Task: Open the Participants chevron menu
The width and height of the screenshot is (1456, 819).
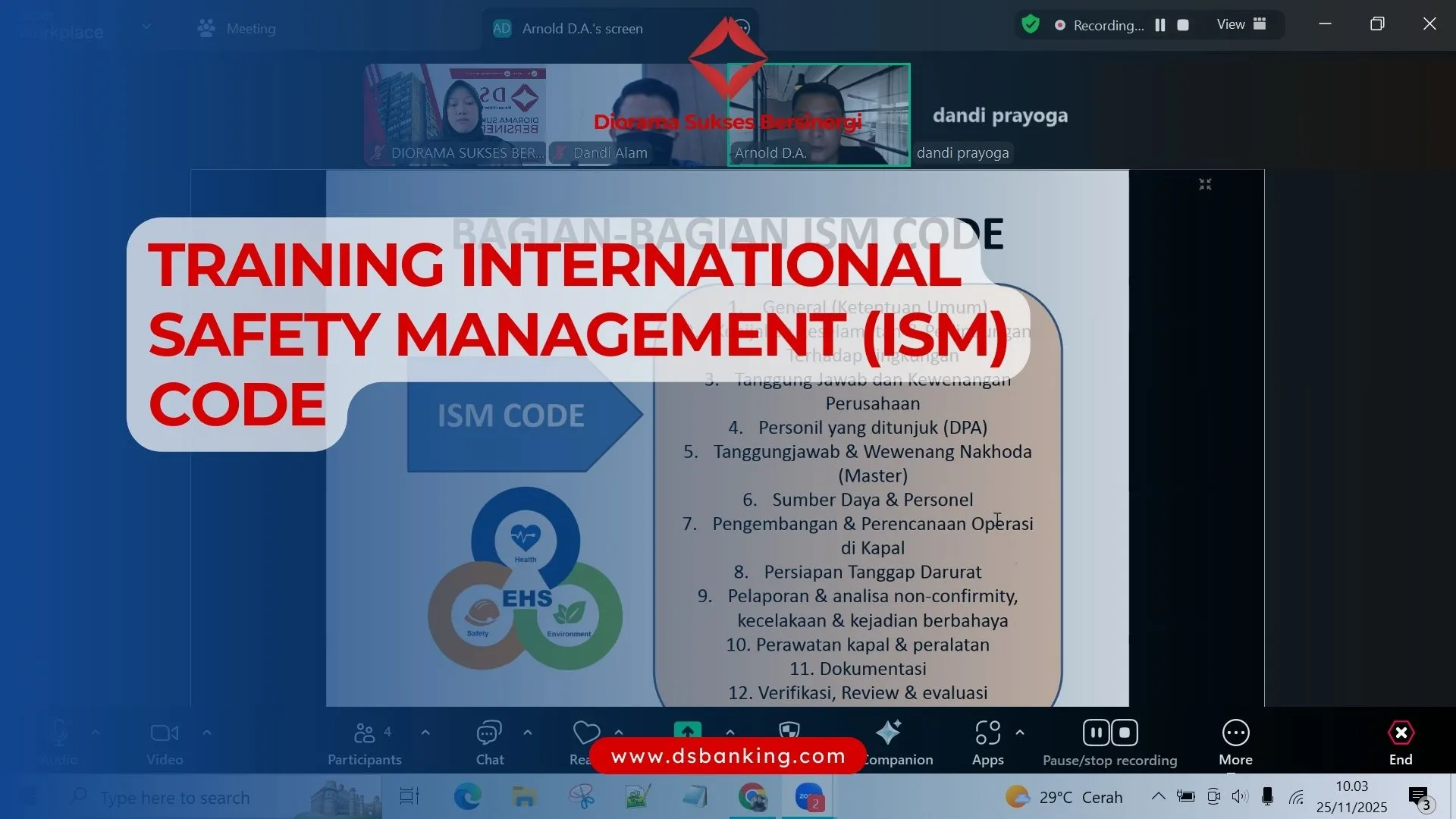Action: click(425, 733)
